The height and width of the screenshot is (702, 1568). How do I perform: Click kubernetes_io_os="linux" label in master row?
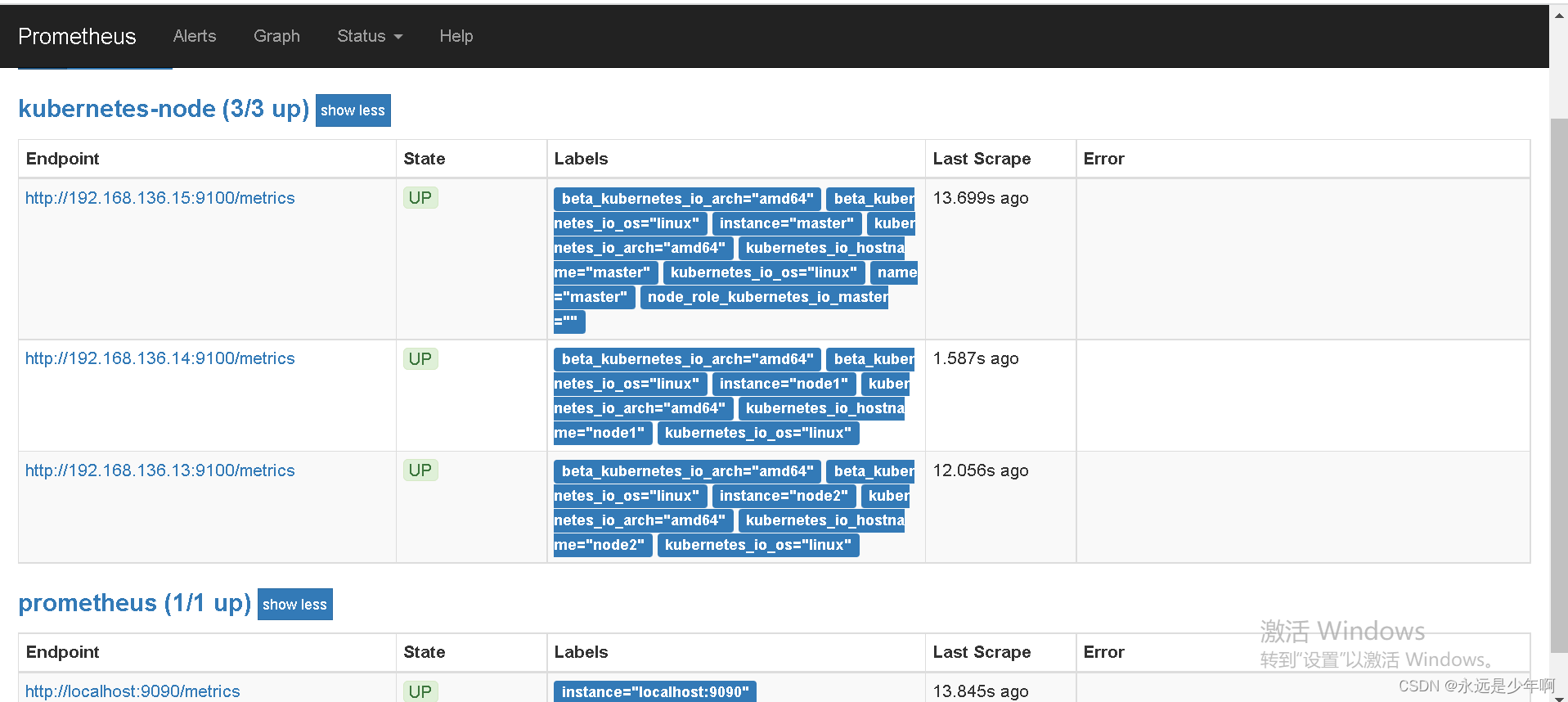(x=764, y=272)
